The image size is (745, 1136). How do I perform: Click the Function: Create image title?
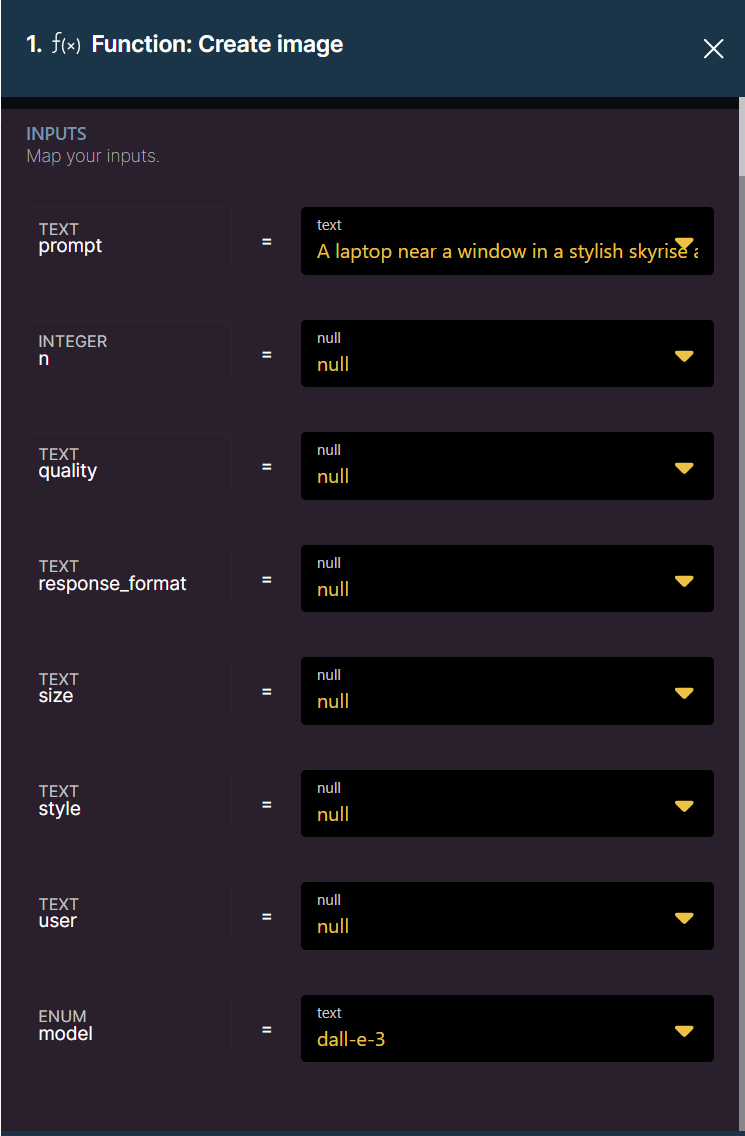217,45
